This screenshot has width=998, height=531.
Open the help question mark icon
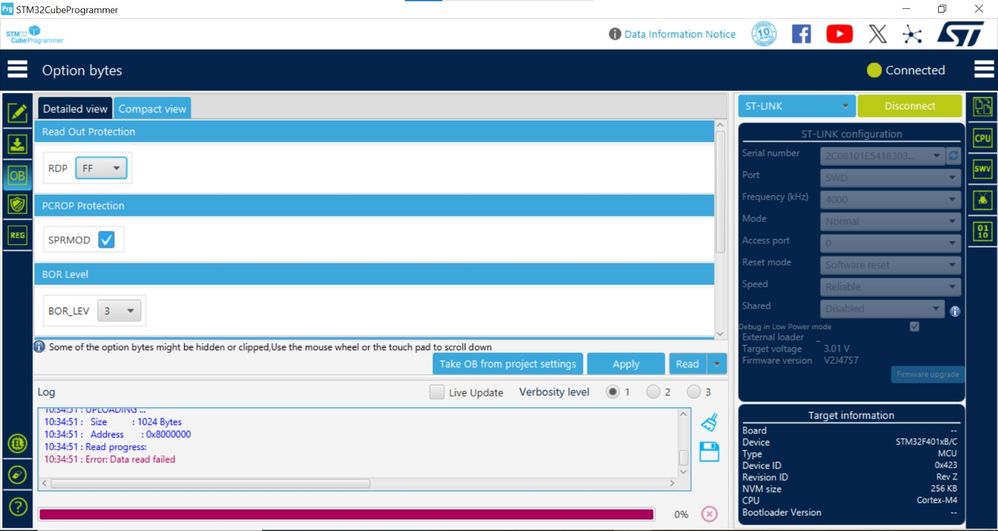tap(17, 506)
